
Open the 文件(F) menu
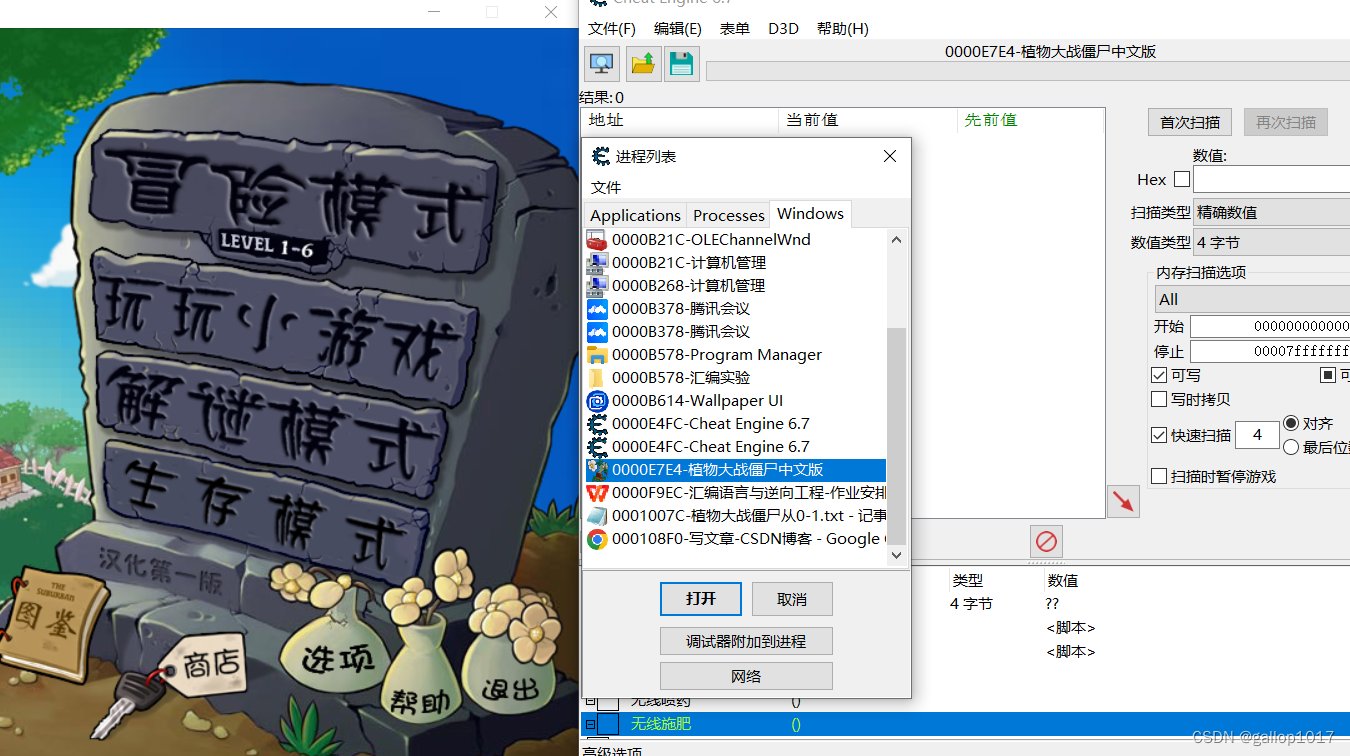point(612,29)
